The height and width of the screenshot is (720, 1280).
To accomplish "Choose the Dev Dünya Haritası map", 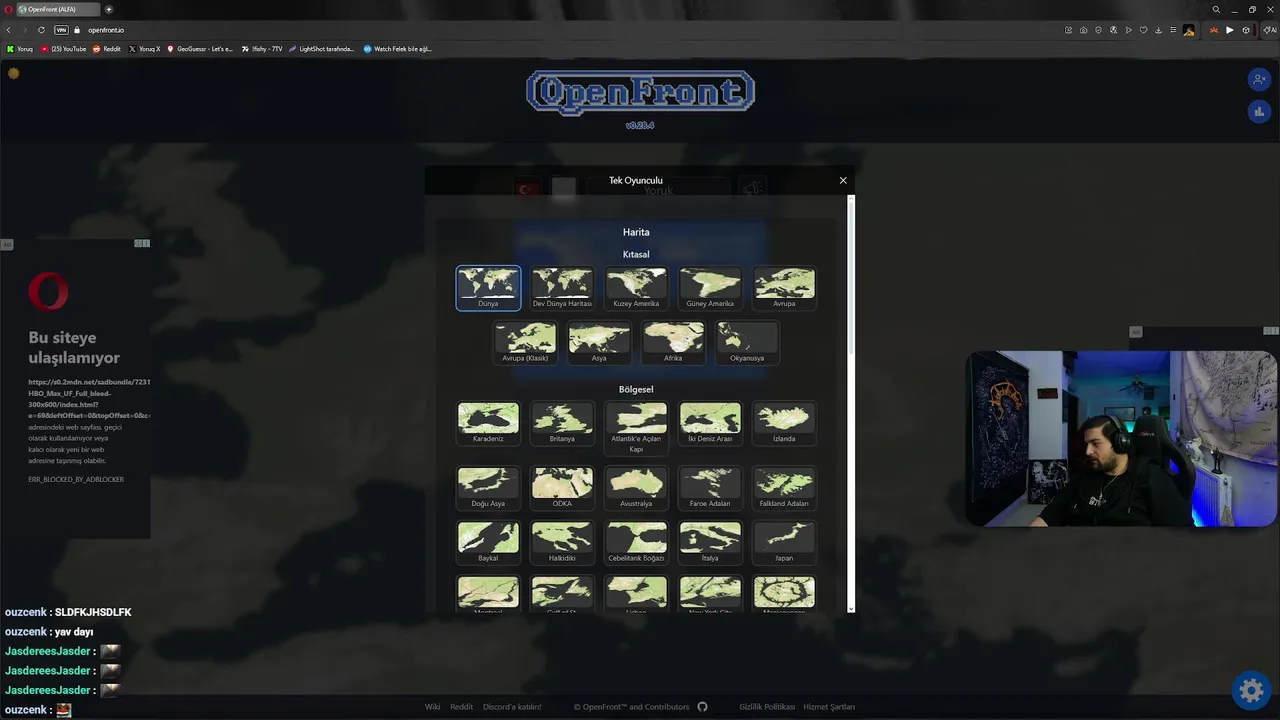I will pos(562,288).
